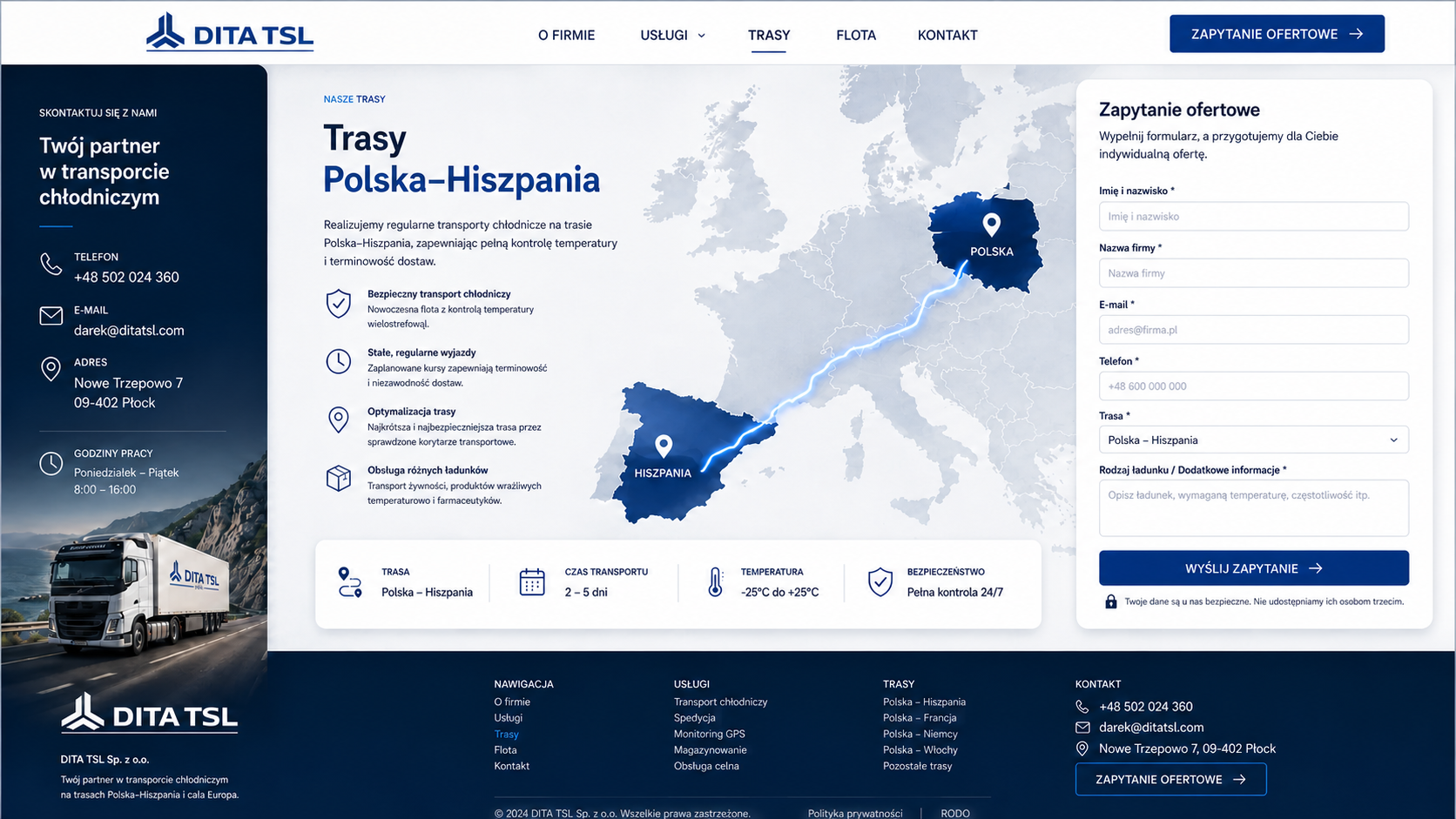Open footer Nawigacja link Kontakt
The width and height of the screenshot is (1456, 819).
click(512, 766)
